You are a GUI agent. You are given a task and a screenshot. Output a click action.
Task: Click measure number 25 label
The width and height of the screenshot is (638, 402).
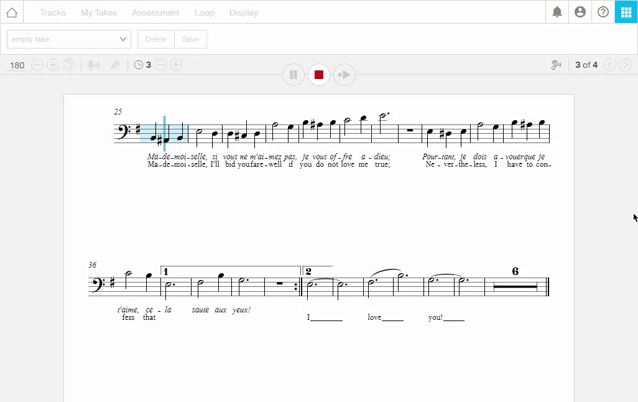pos(118,111)
